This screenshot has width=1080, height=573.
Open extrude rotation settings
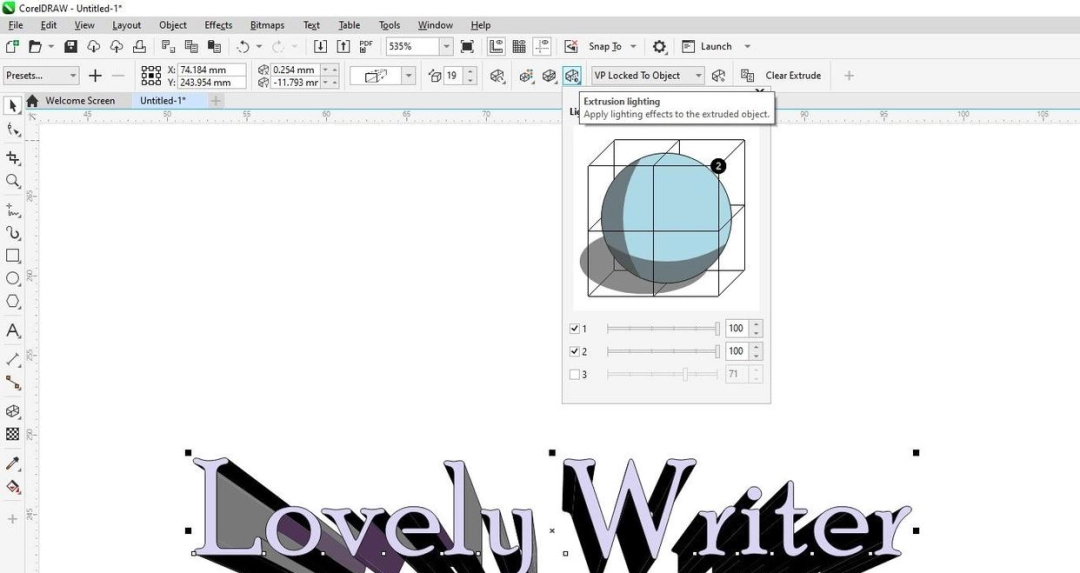(497, 75)
